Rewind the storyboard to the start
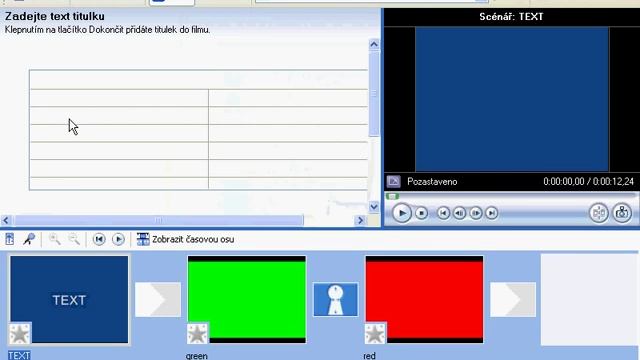 [x=99, y=239]
